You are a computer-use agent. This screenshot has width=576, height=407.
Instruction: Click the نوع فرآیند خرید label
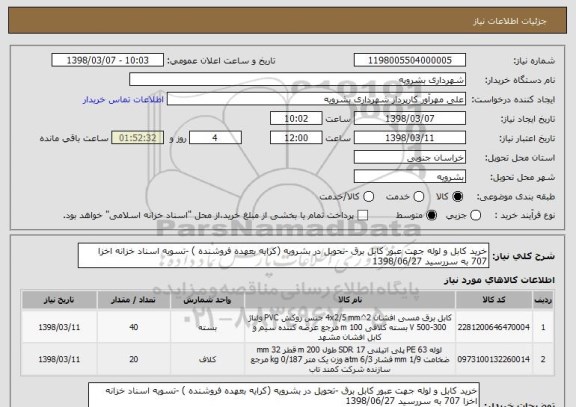525,216
